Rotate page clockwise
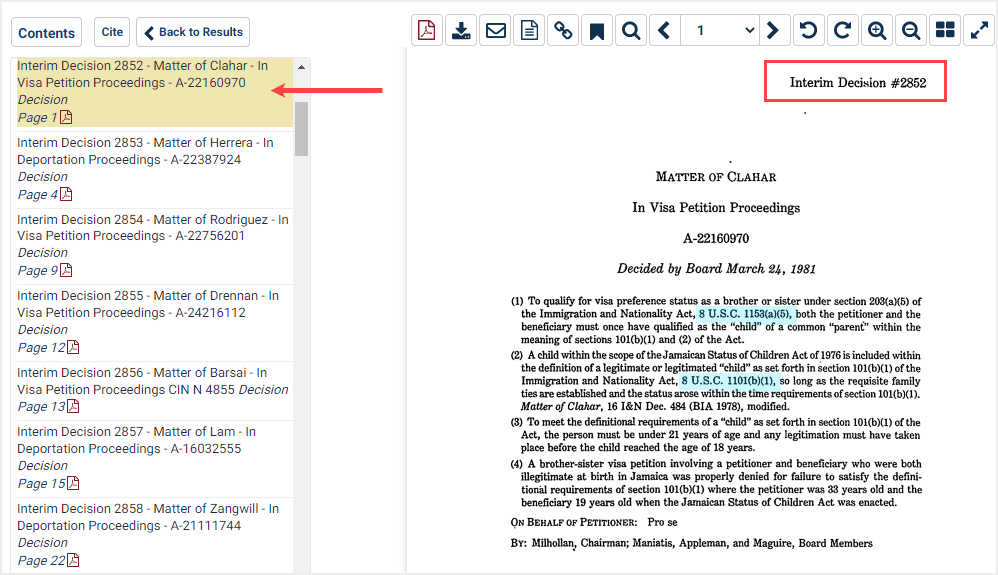The height and width of the screenshot is (575, 998). coord(843,31)
